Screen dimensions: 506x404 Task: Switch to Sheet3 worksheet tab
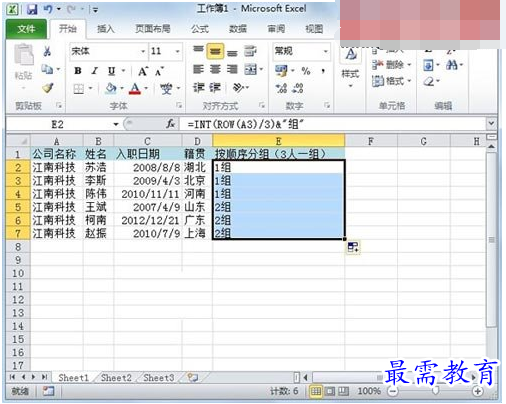[159, 378]
